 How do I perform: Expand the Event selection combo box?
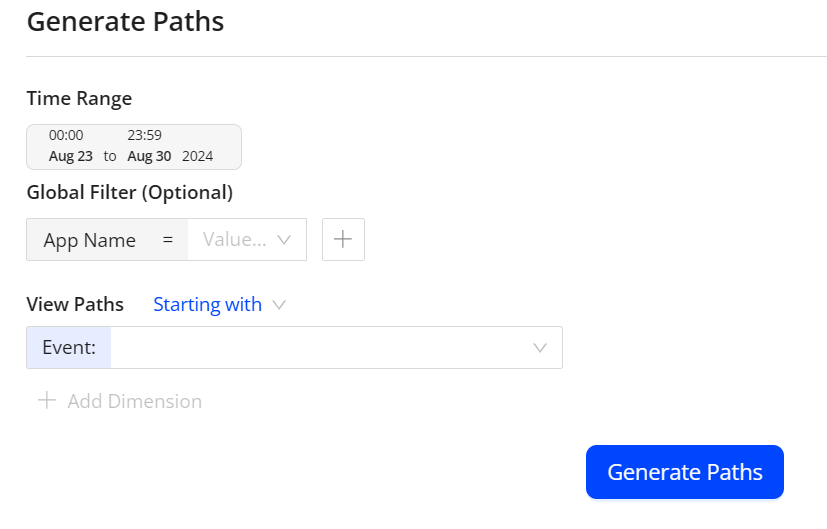[336, 348]
